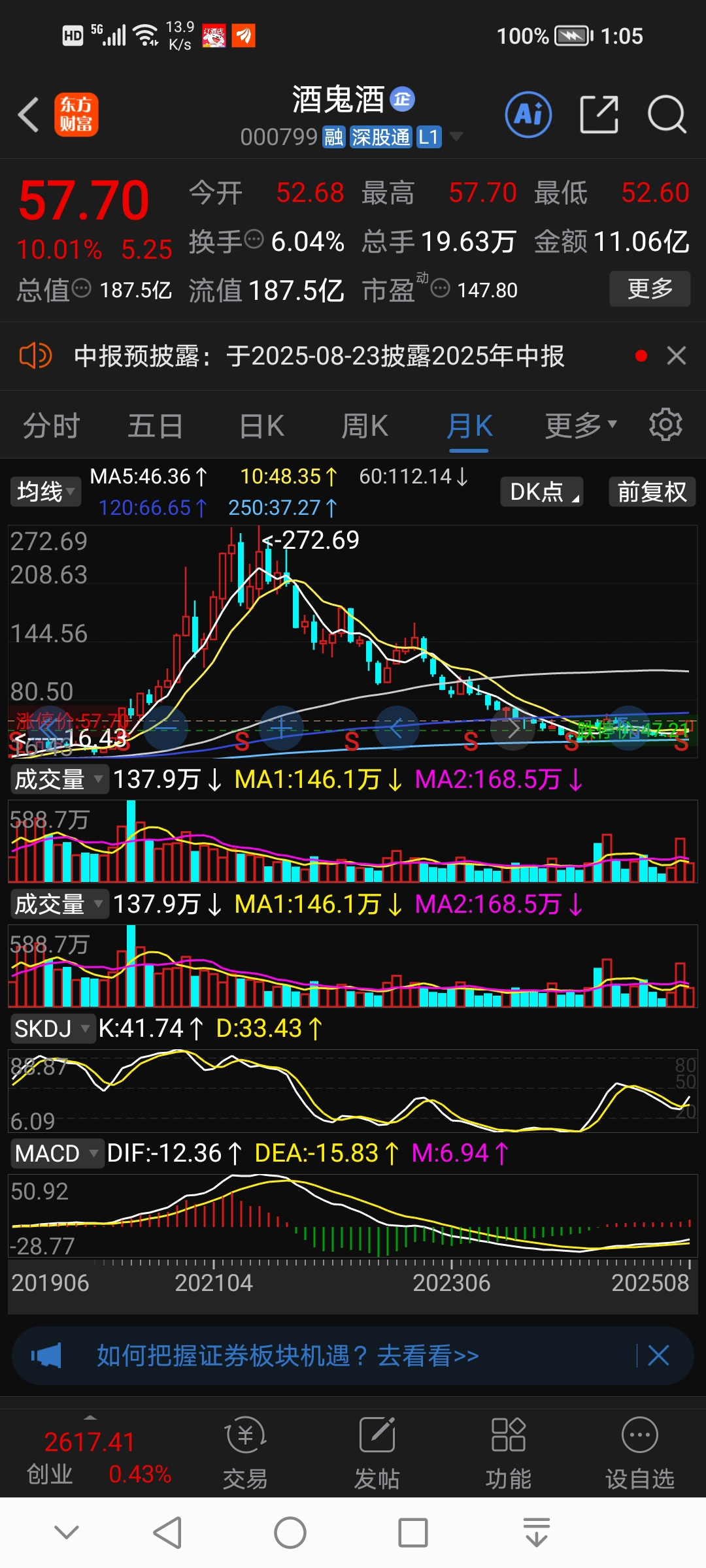The width and height of the screenshot is (706, 1568).
Task: Tap the 16.43 low price marker
Action: pyautogui.click(x=70, y=739)
